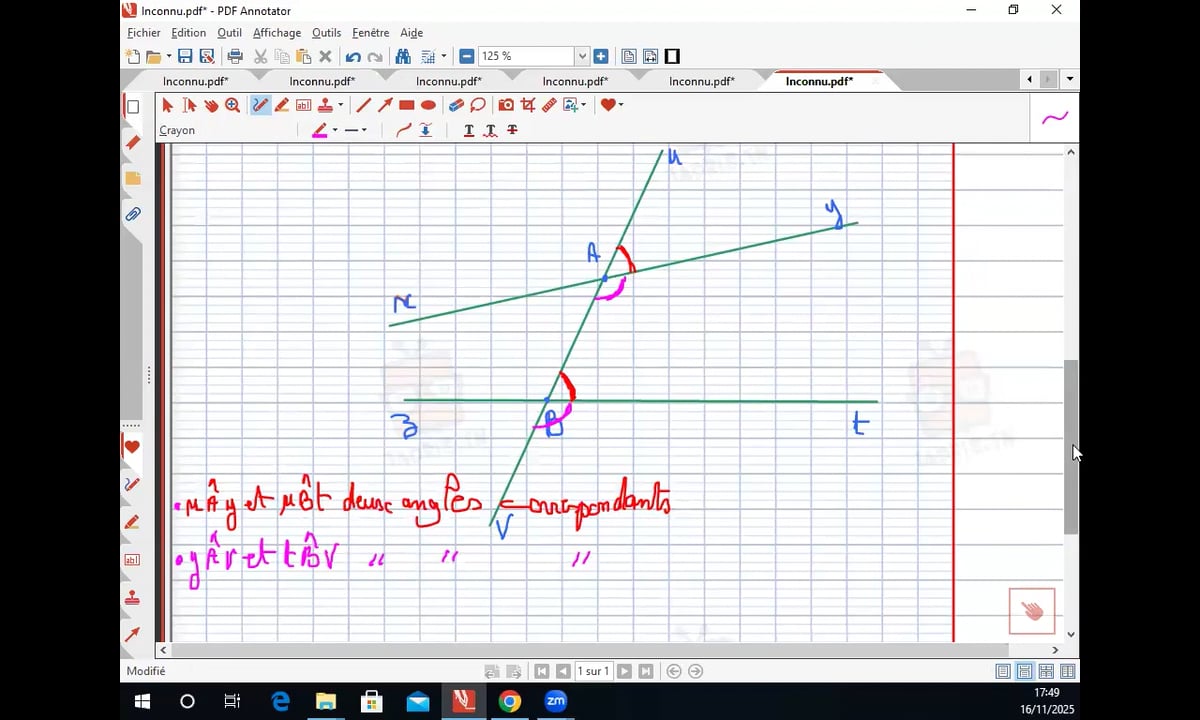Expand the line width dropdown arrow

point(364,130)
